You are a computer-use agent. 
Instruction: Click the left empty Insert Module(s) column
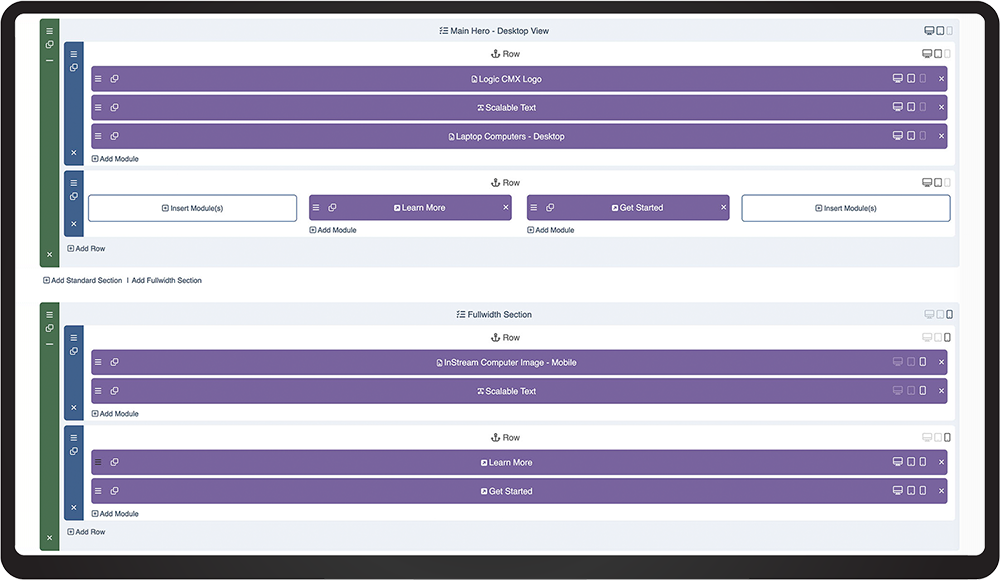tap(192, 208)
